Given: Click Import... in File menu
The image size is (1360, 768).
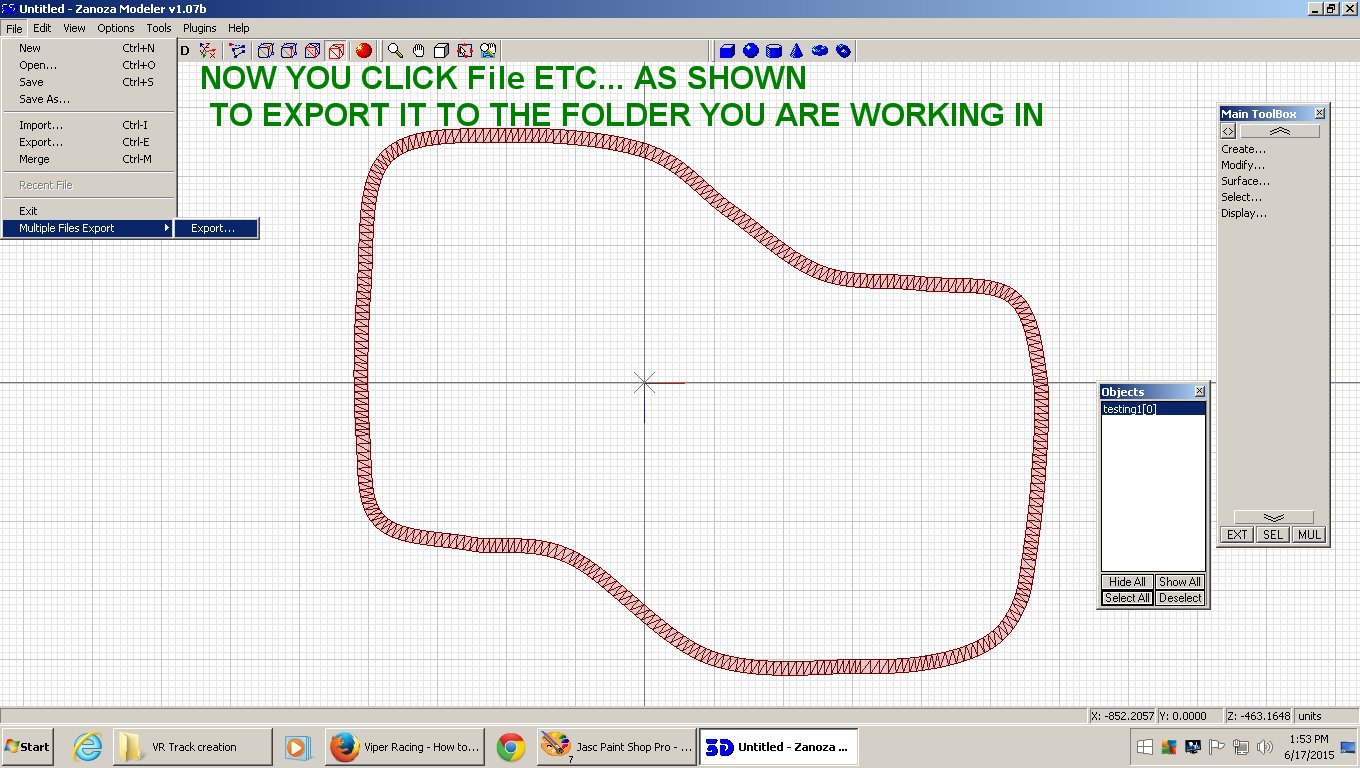Looking at the screenshot, I should [89, 125].
